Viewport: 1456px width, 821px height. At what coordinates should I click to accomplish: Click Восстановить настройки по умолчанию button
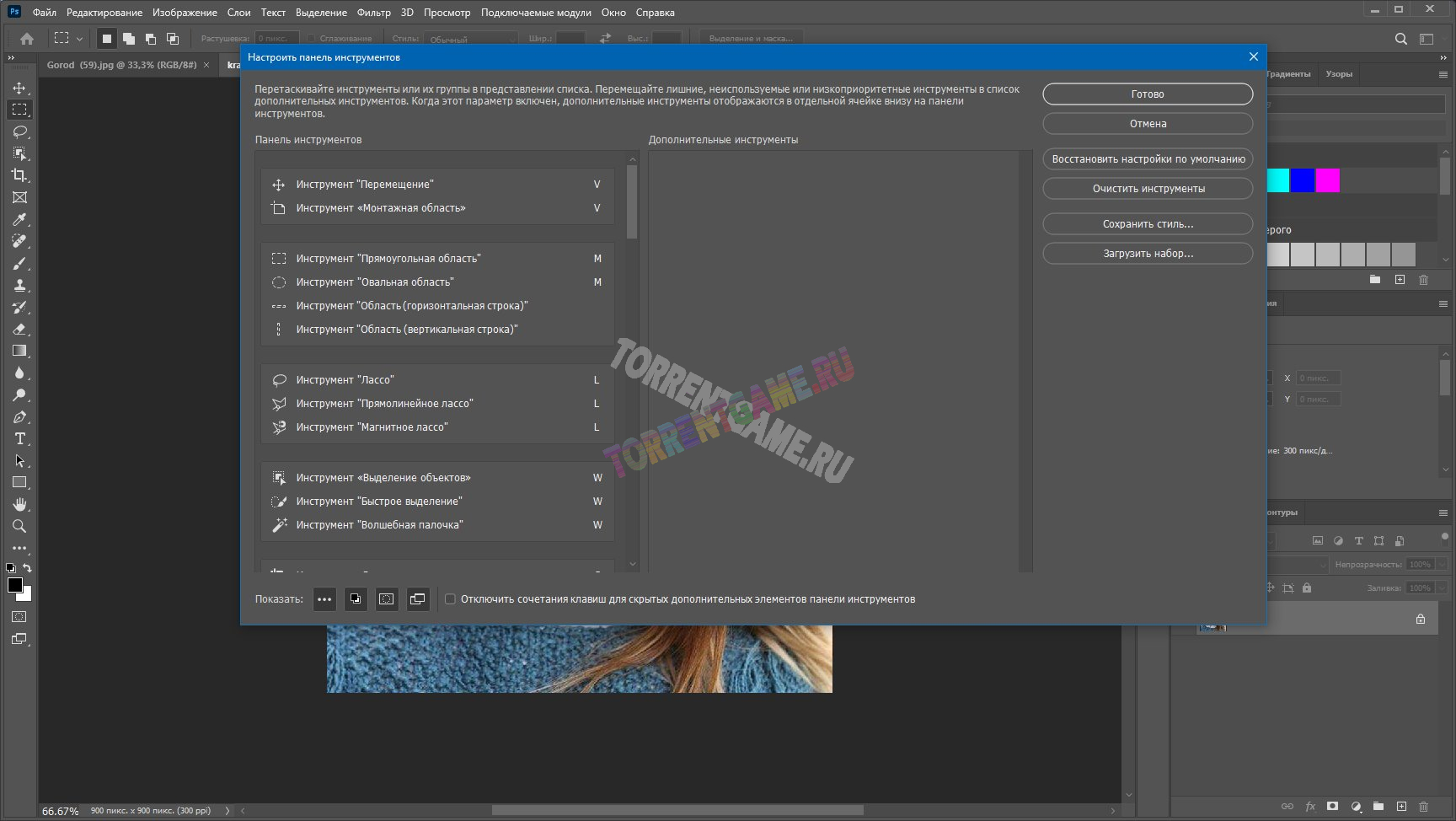pyautogui.click(x=1147, y=159)
